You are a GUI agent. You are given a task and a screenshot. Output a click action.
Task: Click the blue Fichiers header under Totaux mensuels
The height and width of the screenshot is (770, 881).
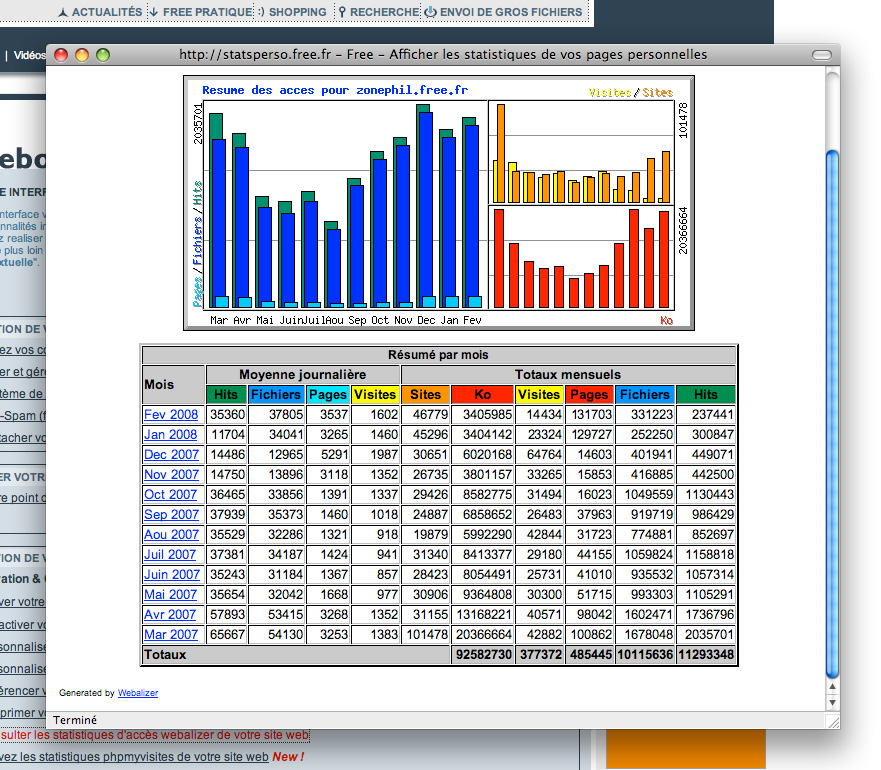click(645, 395)
